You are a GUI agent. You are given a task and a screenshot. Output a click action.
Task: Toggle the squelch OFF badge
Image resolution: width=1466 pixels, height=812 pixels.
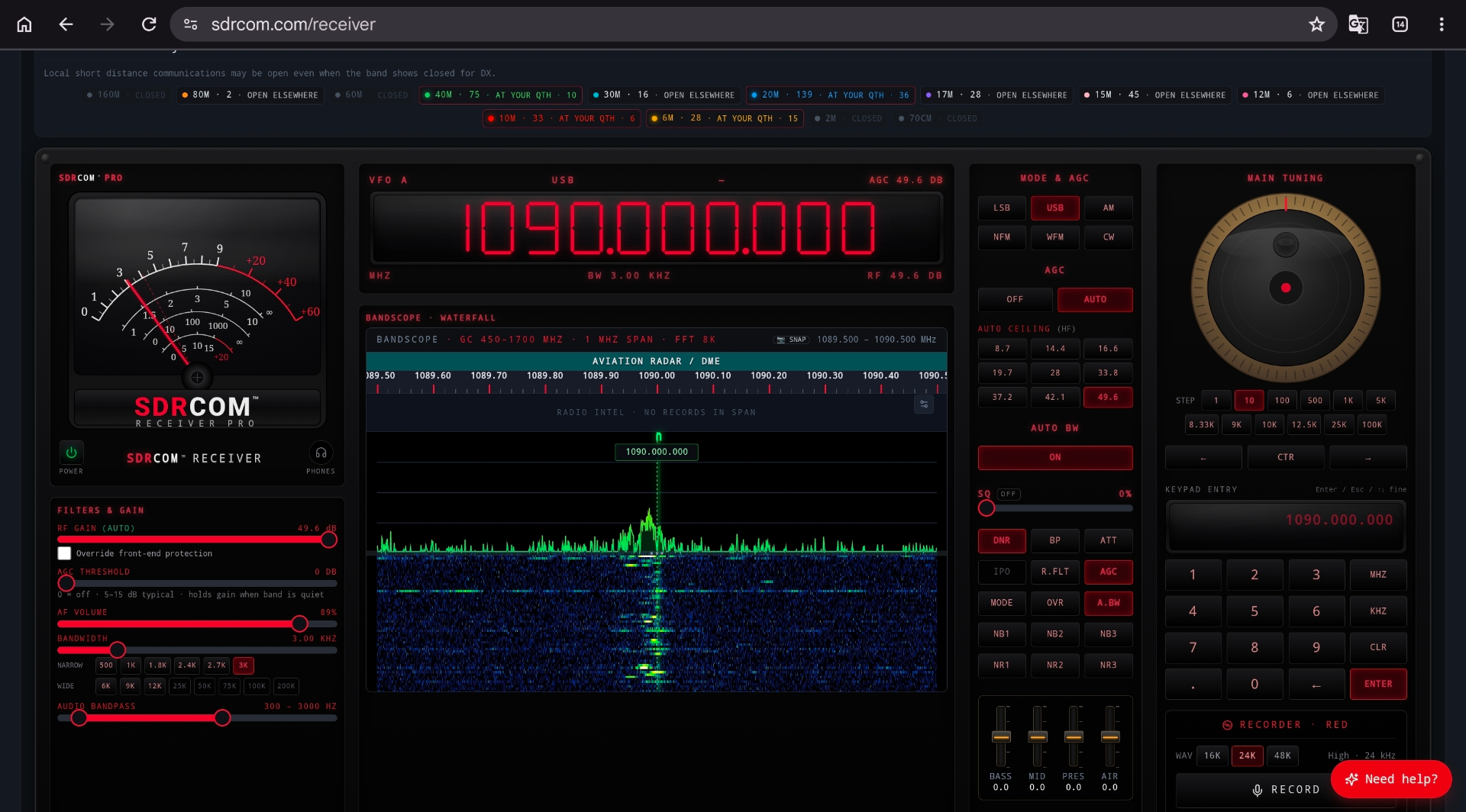[x=1009, y=494]
